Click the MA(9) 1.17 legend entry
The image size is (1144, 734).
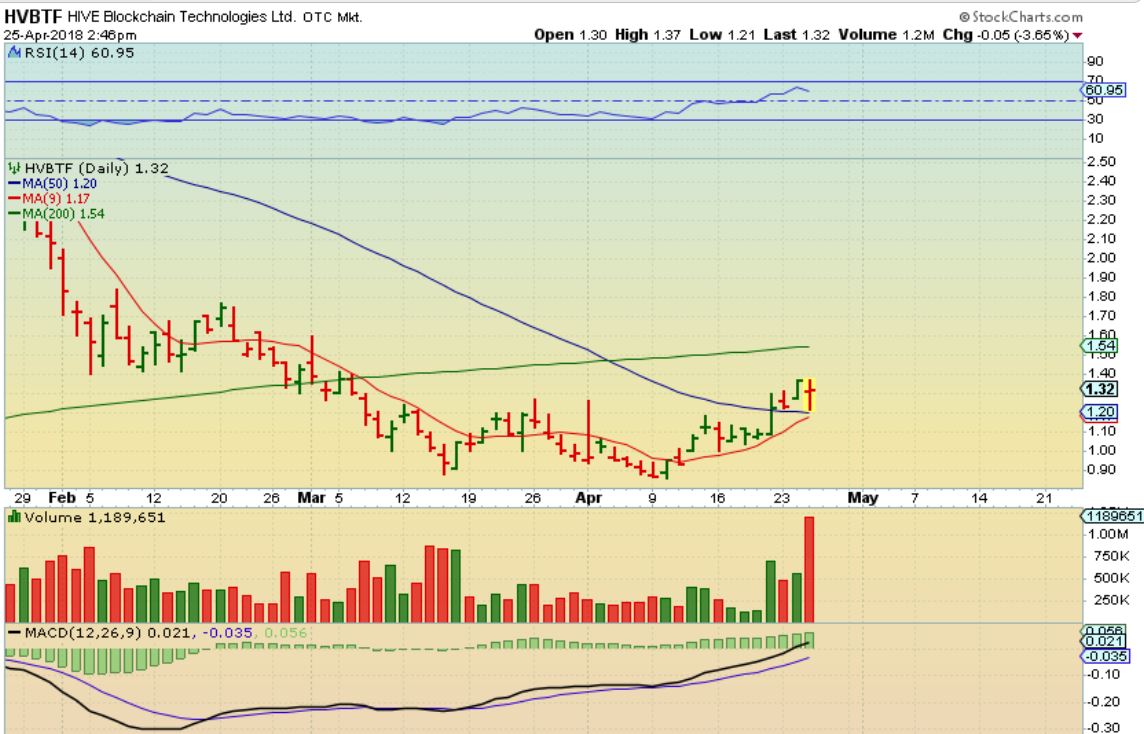[49, 198]
